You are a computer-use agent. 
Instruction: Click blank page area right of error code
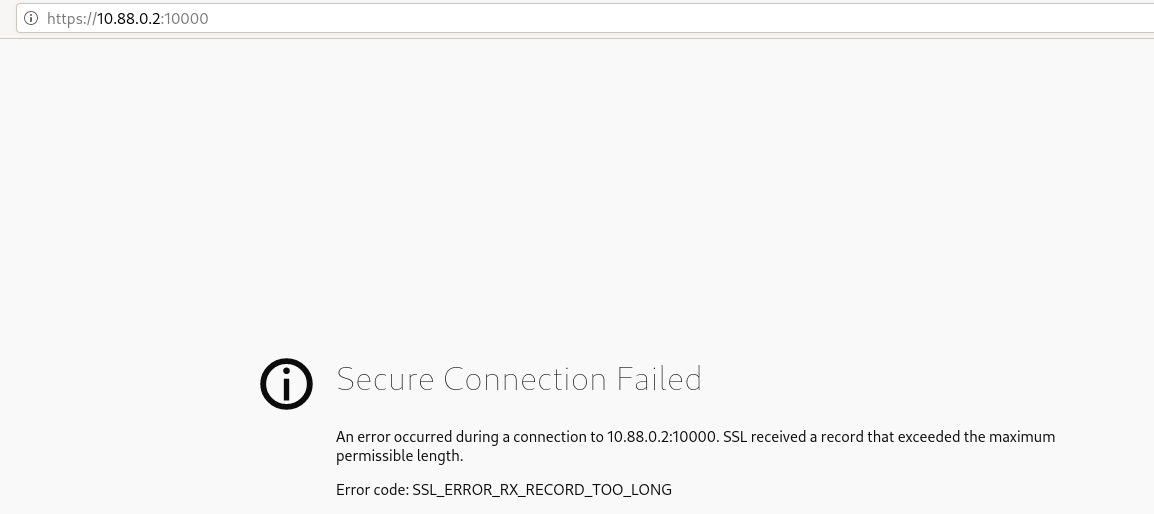900,490
